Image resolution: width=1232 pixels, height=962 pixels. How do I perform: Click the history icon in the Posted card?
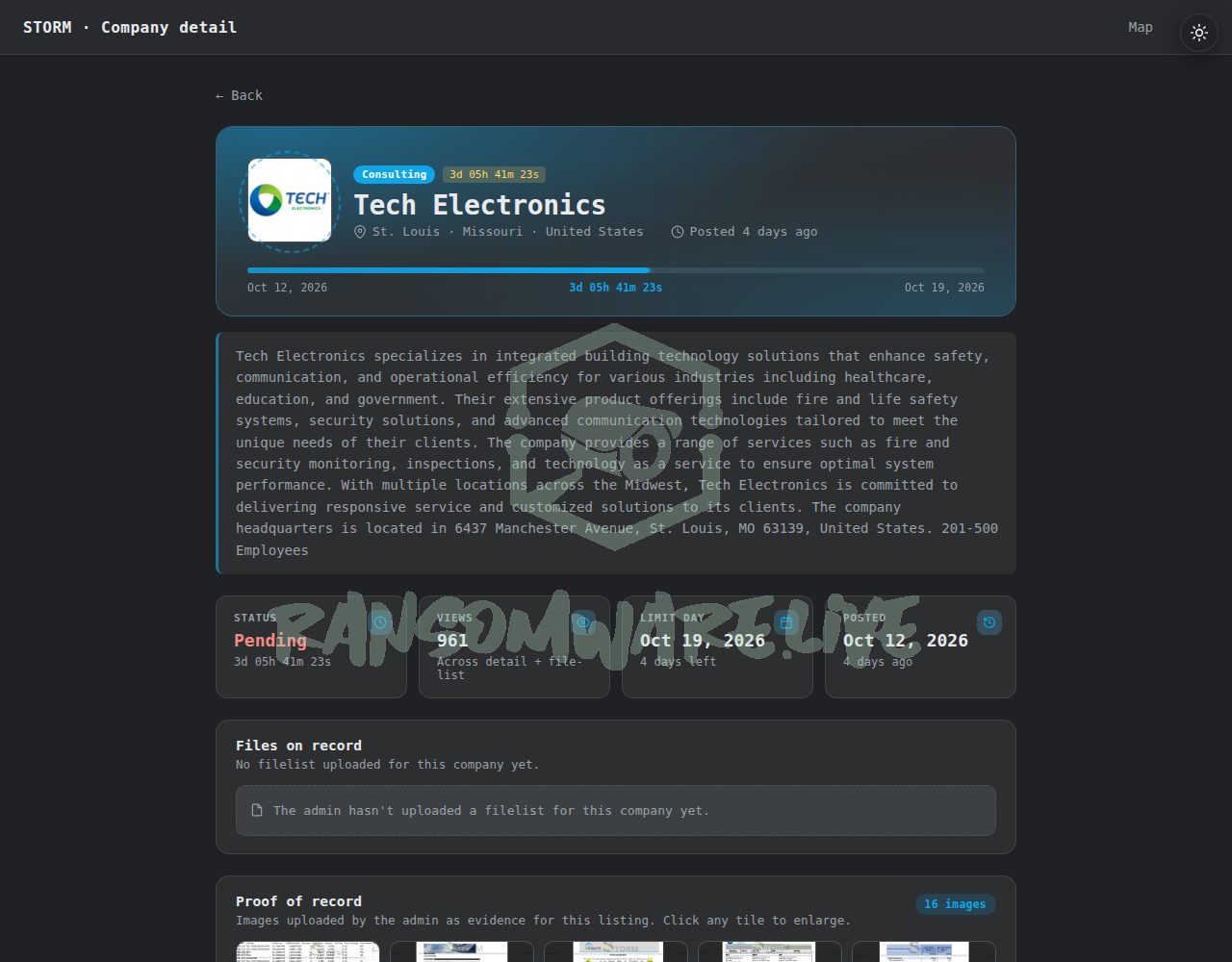tap(989, 622)
